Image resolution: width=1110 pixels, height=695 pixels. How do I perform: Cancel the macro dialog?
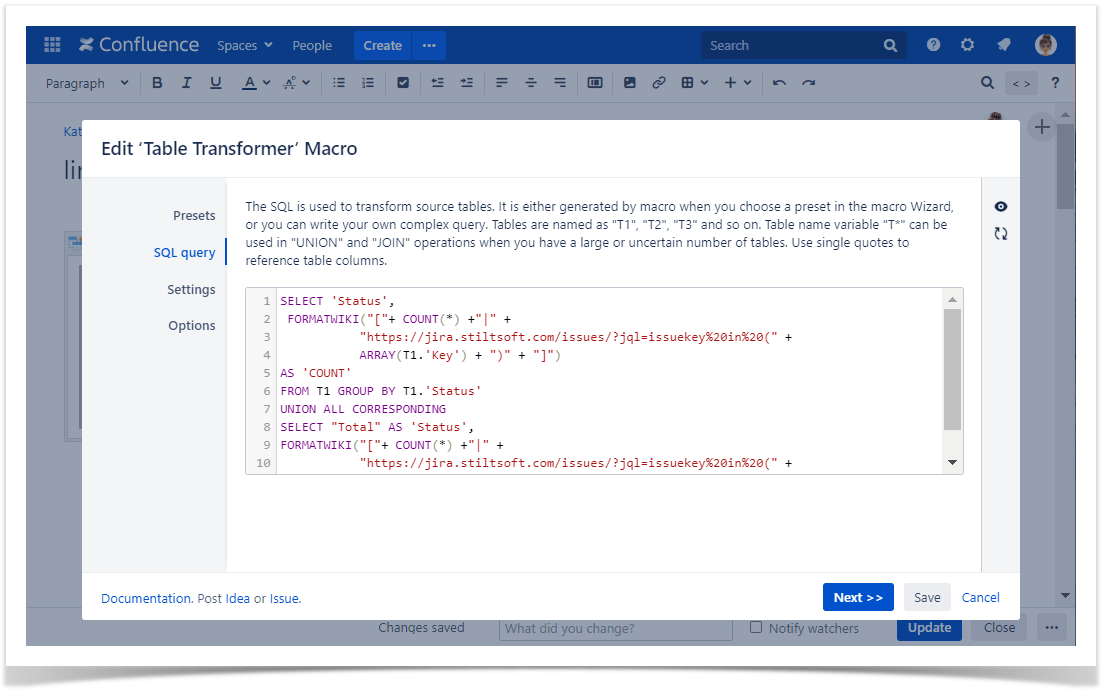click(x=980, y=597)
